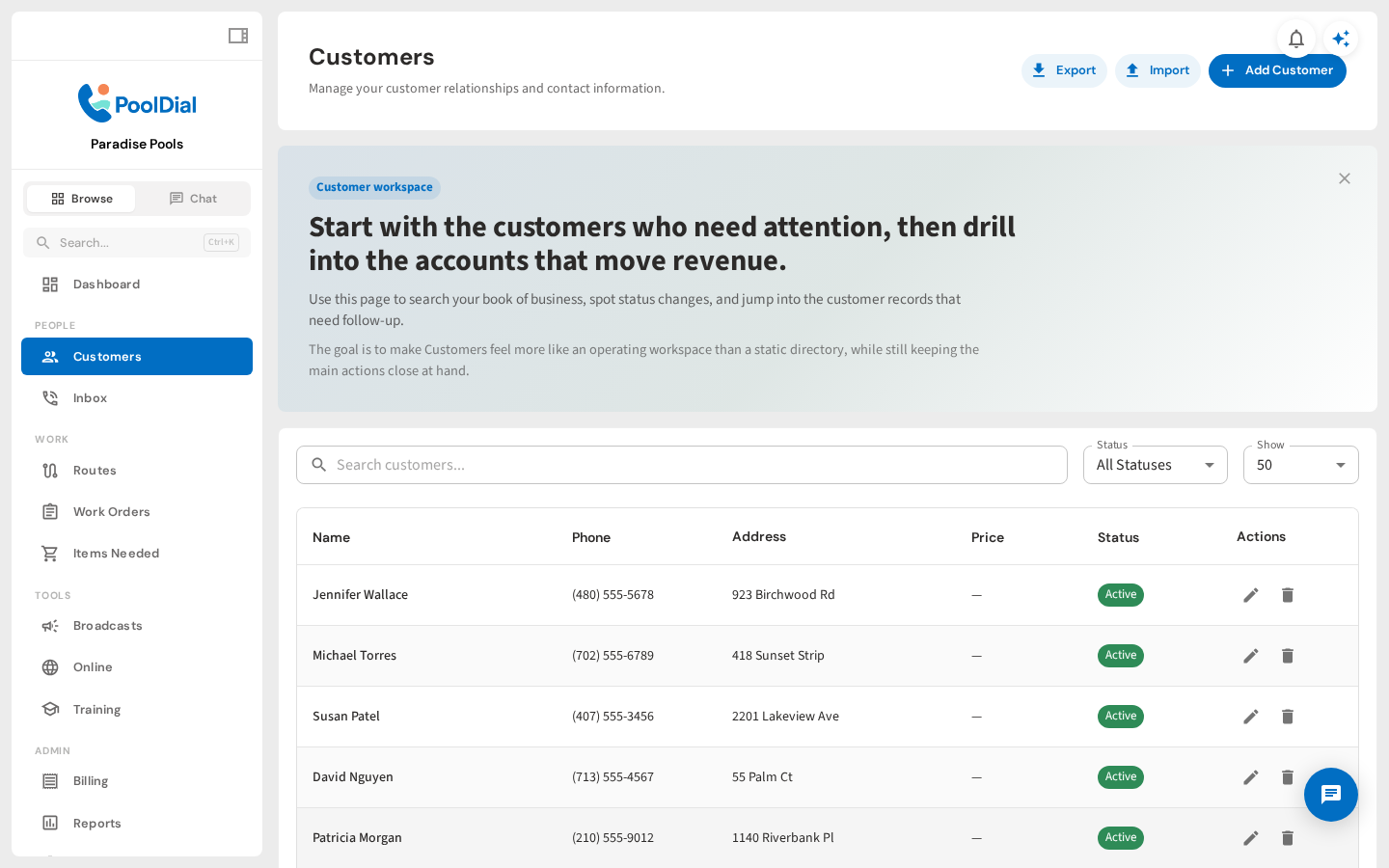The height and width of the screenshot is (868, 1389).
Task: Go to Billing admin page
Action: [x=137, y=781]
